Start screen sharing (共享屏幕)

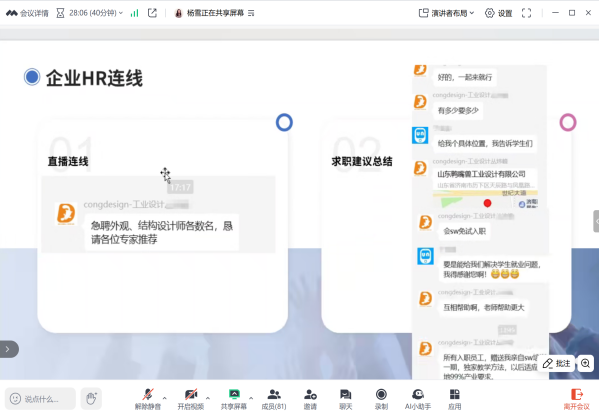(234, 399)
